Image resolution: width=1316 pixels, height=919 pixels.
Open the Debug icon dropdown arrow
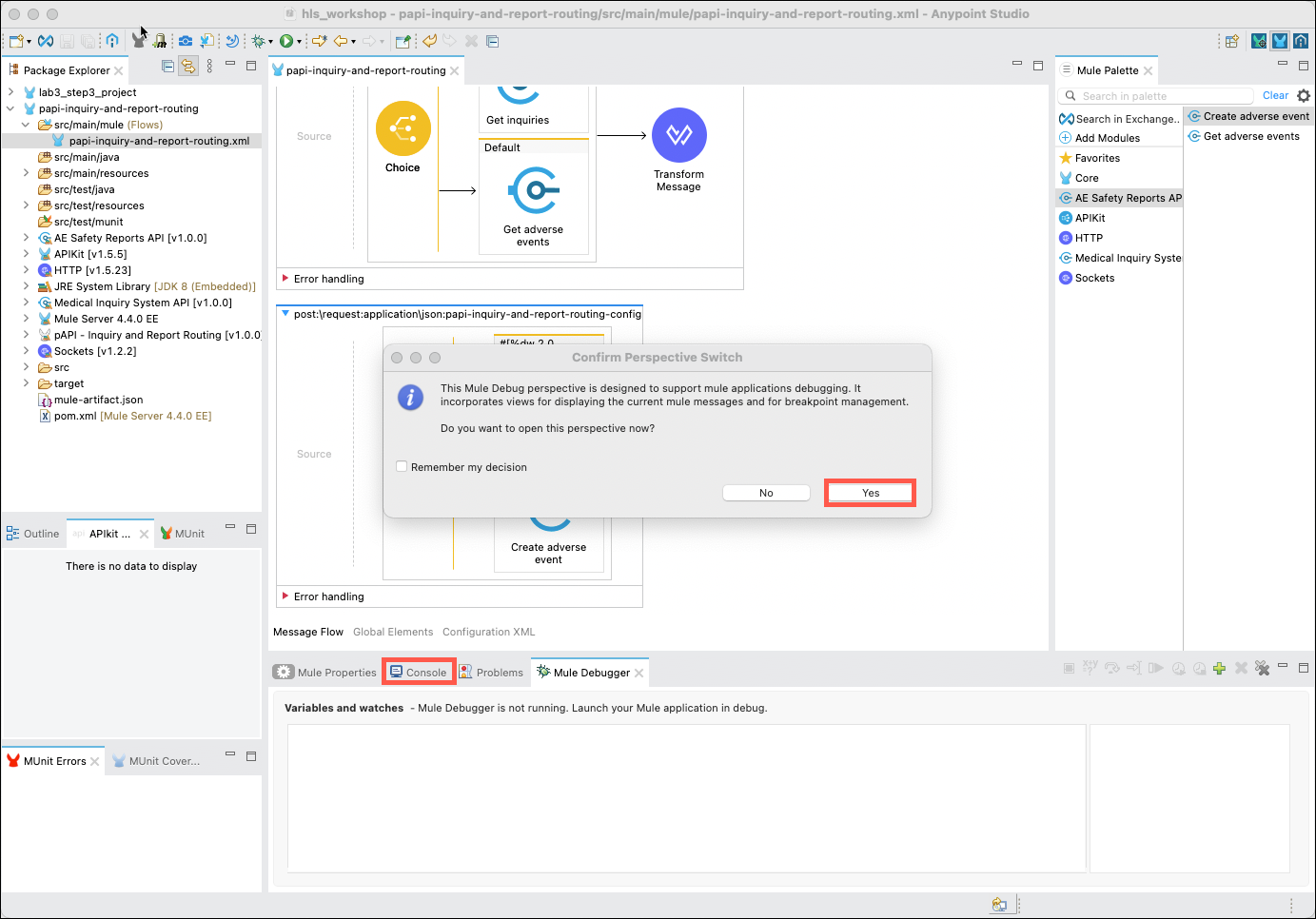[270, 41]
